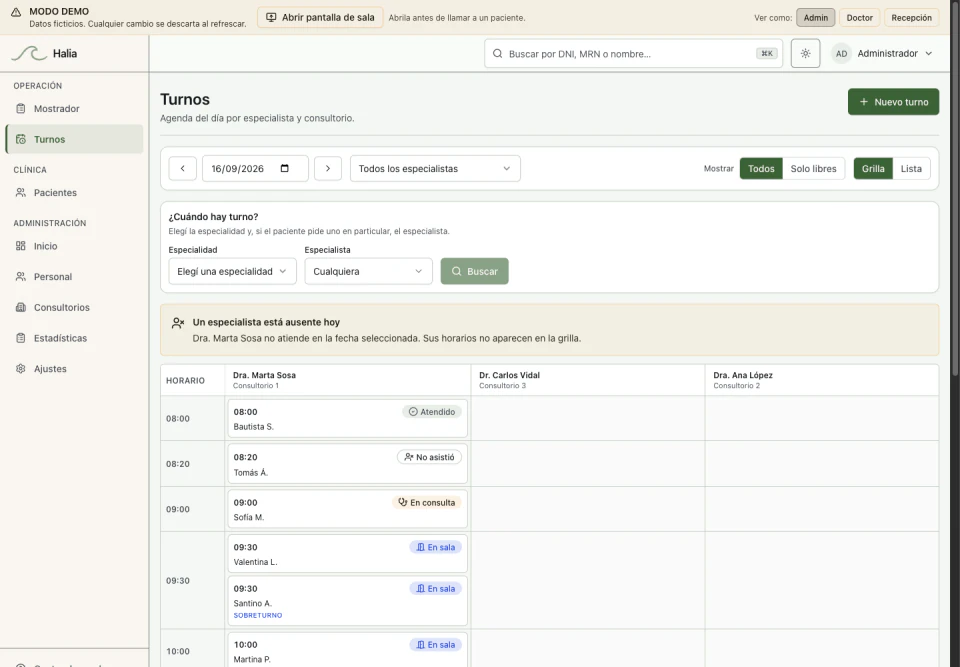960x667 pixels.
Task: Open Todos los especialistas dropdown
Action: coord(435,168)
